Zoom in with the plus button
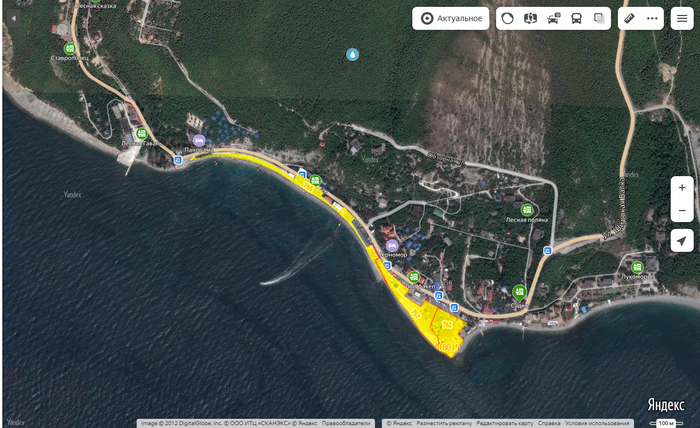700x428 pixels. 682,187
